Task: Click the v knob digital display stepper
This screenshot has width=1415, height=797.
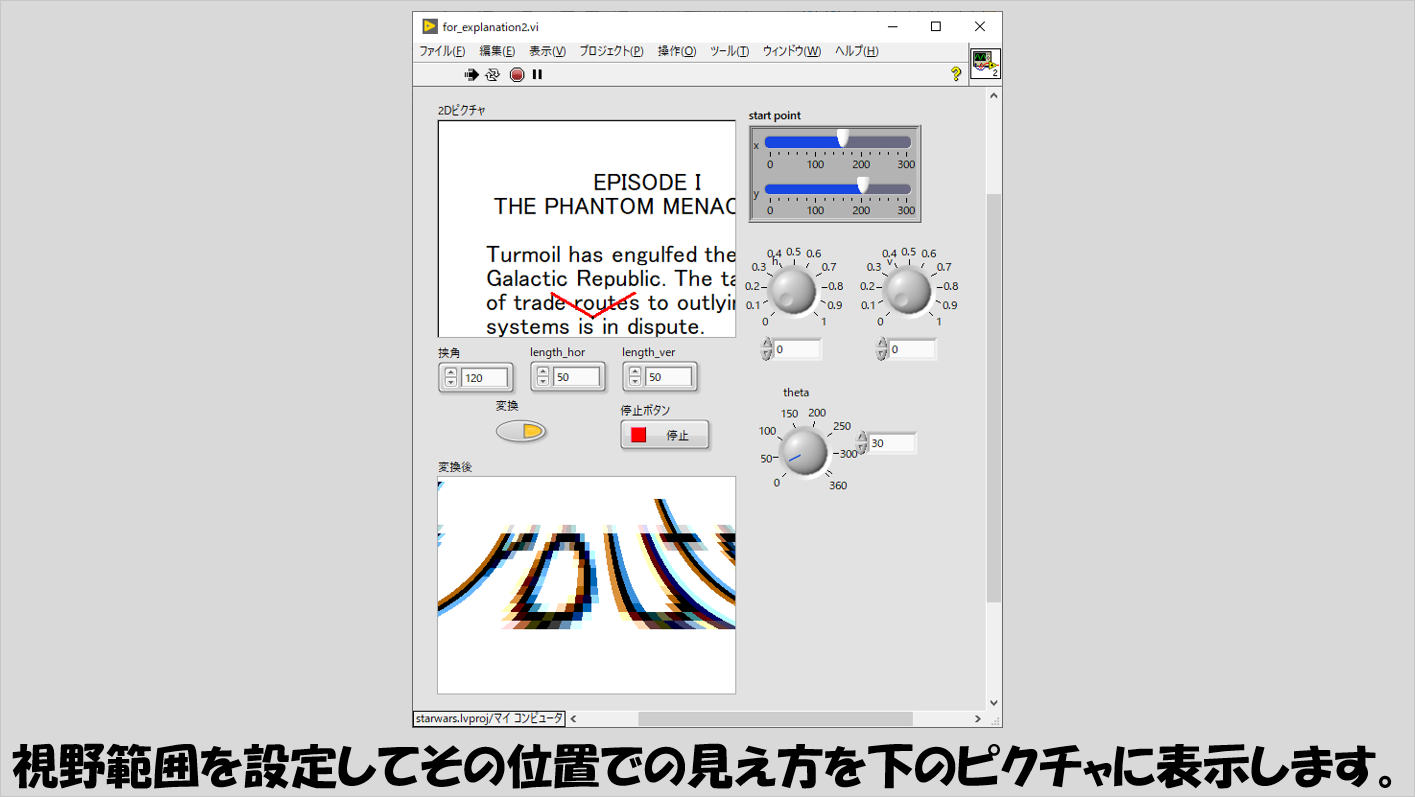Action: pyautogui.click(x=882, y=349)
